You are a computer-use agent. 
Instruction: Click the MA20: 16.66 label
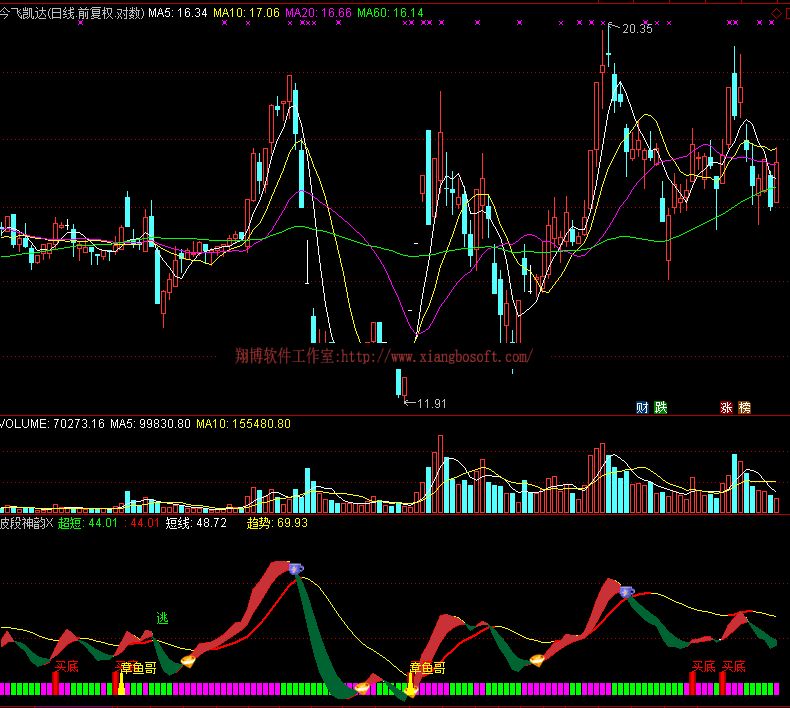(318, 13)
